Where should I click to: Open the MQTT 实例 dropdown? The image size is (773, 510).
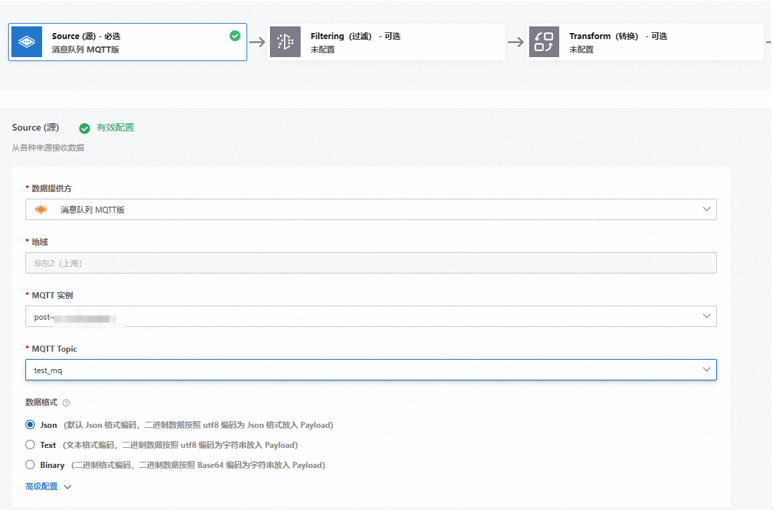[x=371, y=316]
